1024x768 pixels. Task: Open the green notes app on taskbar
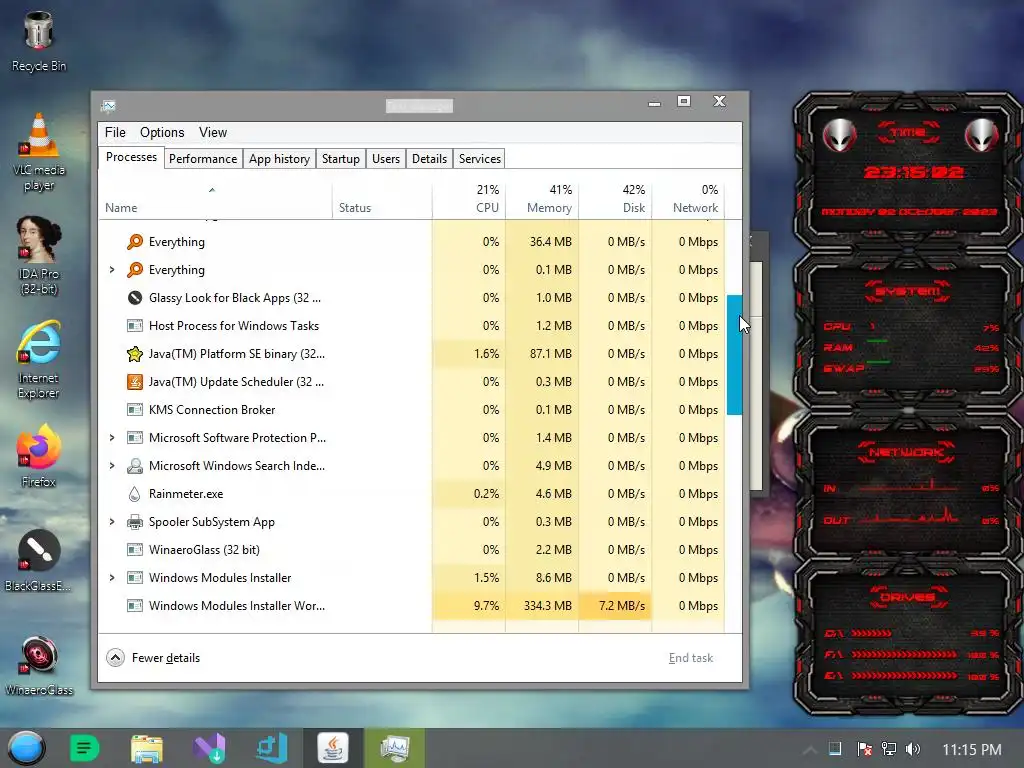[x=84, y=748]
